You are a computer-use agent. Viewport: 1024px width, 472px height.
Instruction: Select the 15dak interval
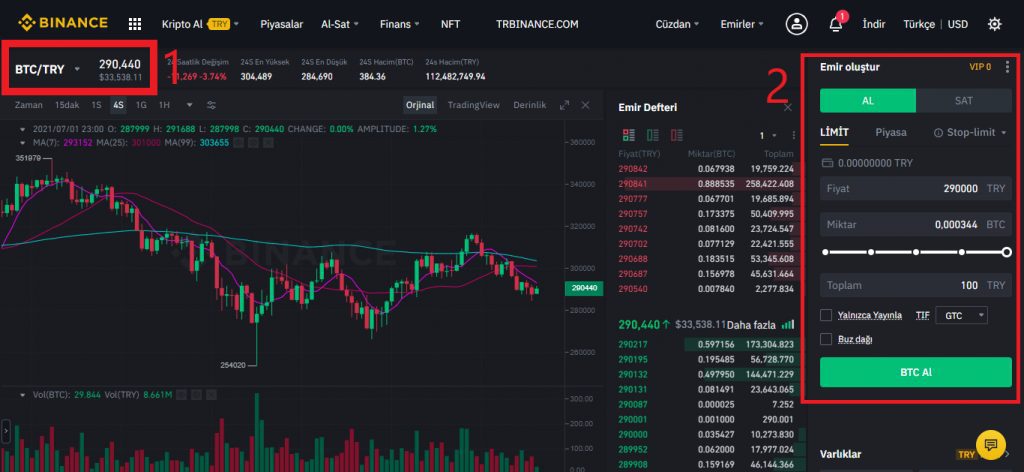click(x=67, y=104)
